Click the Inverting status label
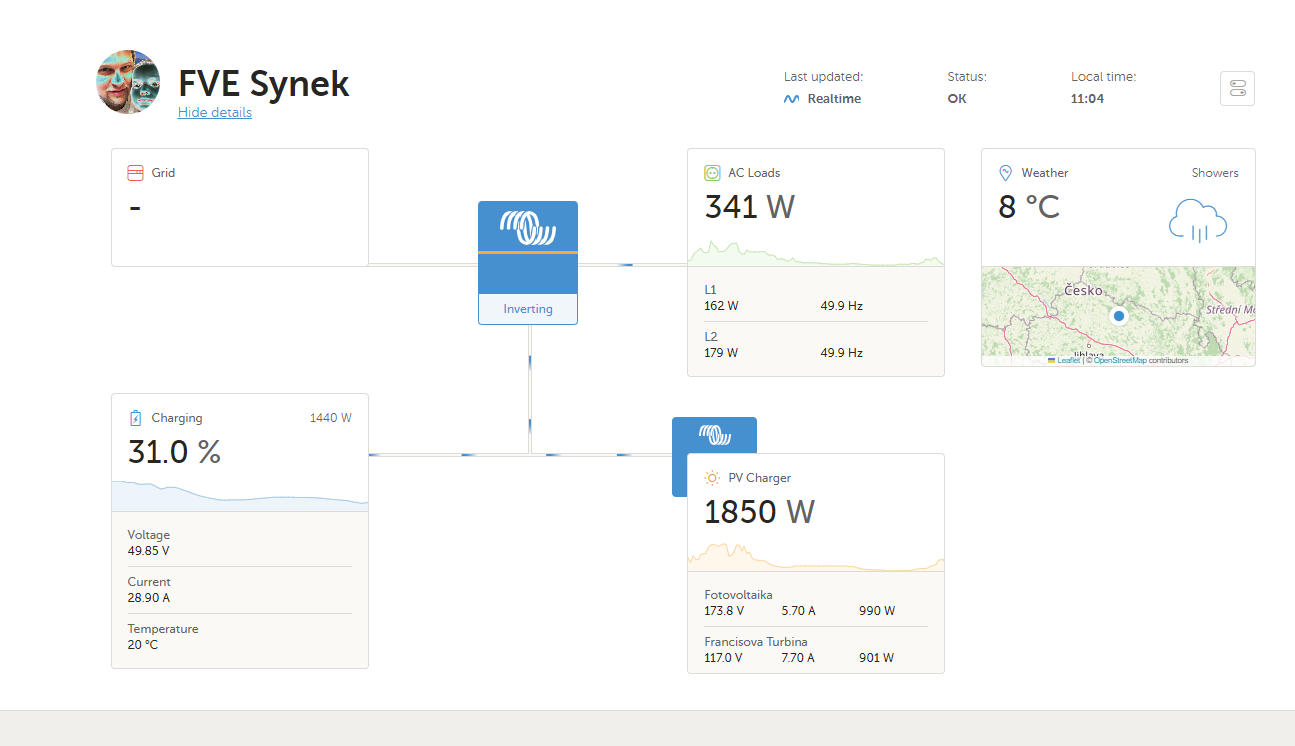 click(528, 309)
